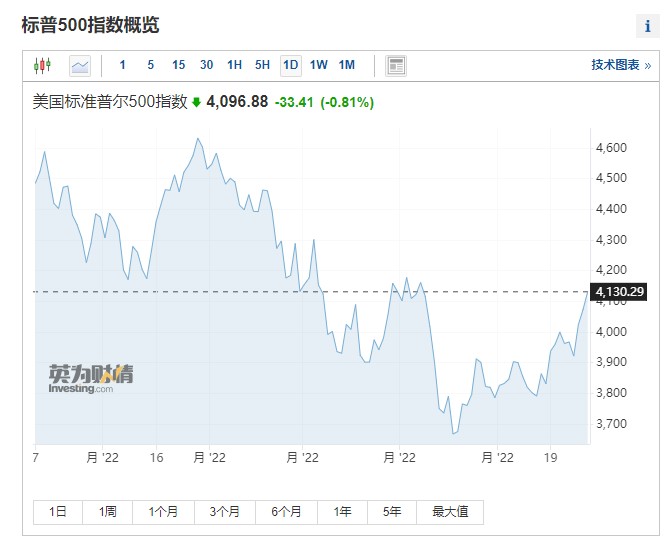This screenshot has height=545, width=668.
Task: Click the 4,130.29 price marker label
Action: (619, 292)
